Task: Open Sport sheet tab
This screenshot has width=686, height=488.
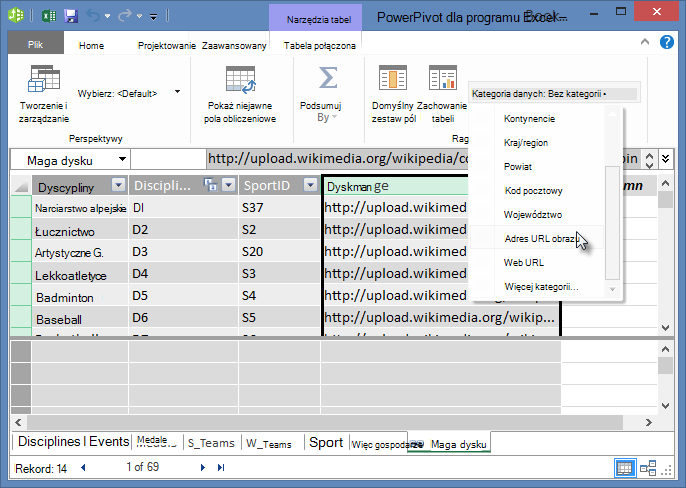Action: coord(326,442)
